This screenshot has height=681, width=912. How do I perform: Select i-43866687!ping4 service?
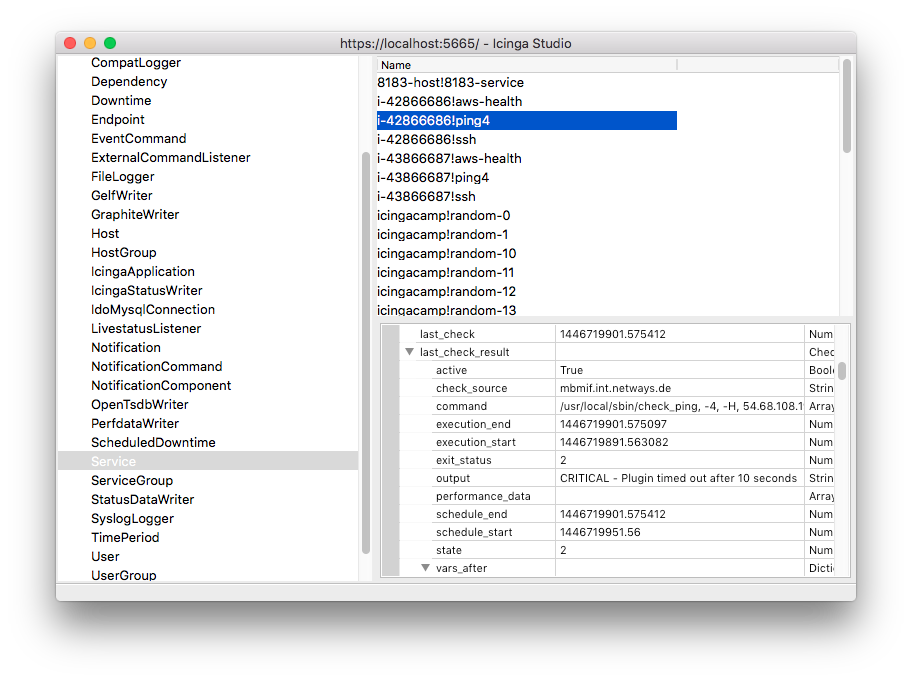pos(433,177)
